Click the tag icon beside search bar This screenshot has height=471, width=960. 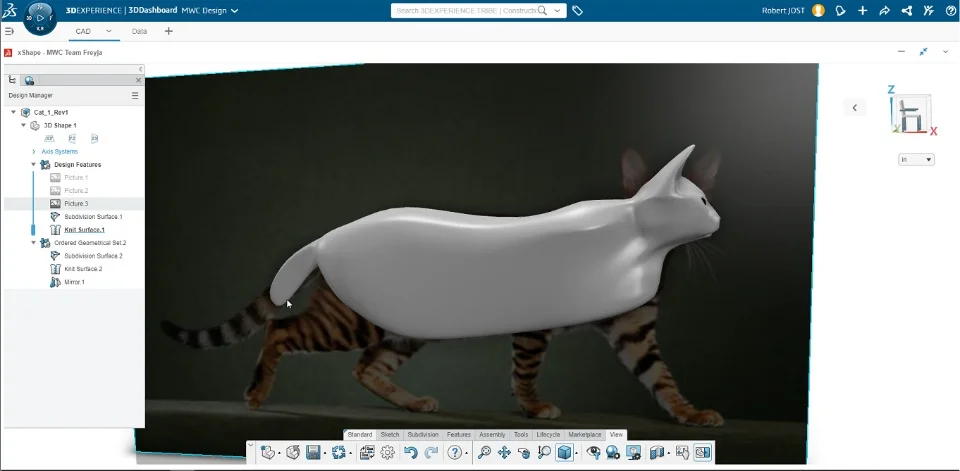[x=578, y=11]
